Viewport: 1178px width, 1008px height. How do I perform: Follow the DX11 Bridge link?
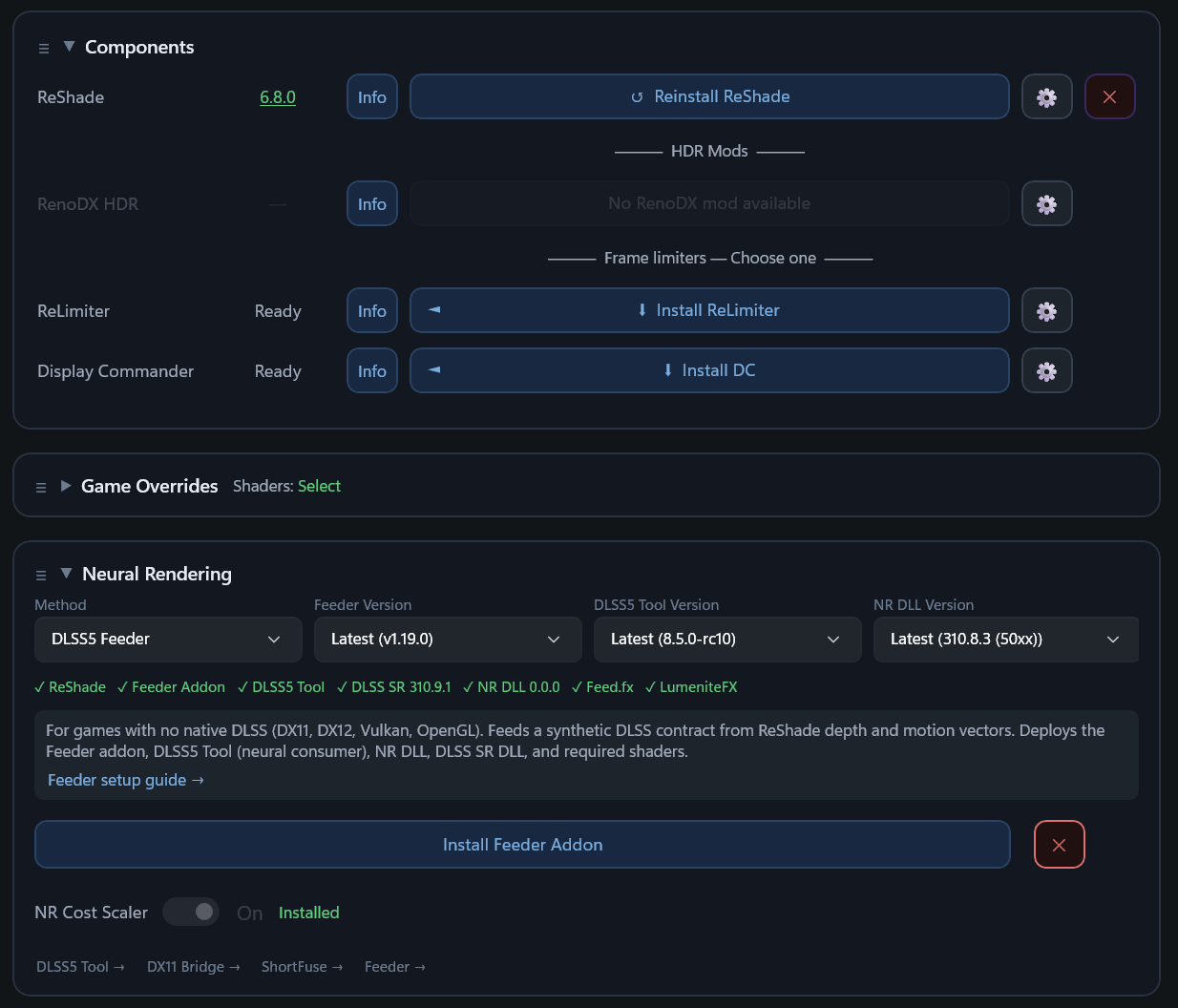(x=194, y=967)
